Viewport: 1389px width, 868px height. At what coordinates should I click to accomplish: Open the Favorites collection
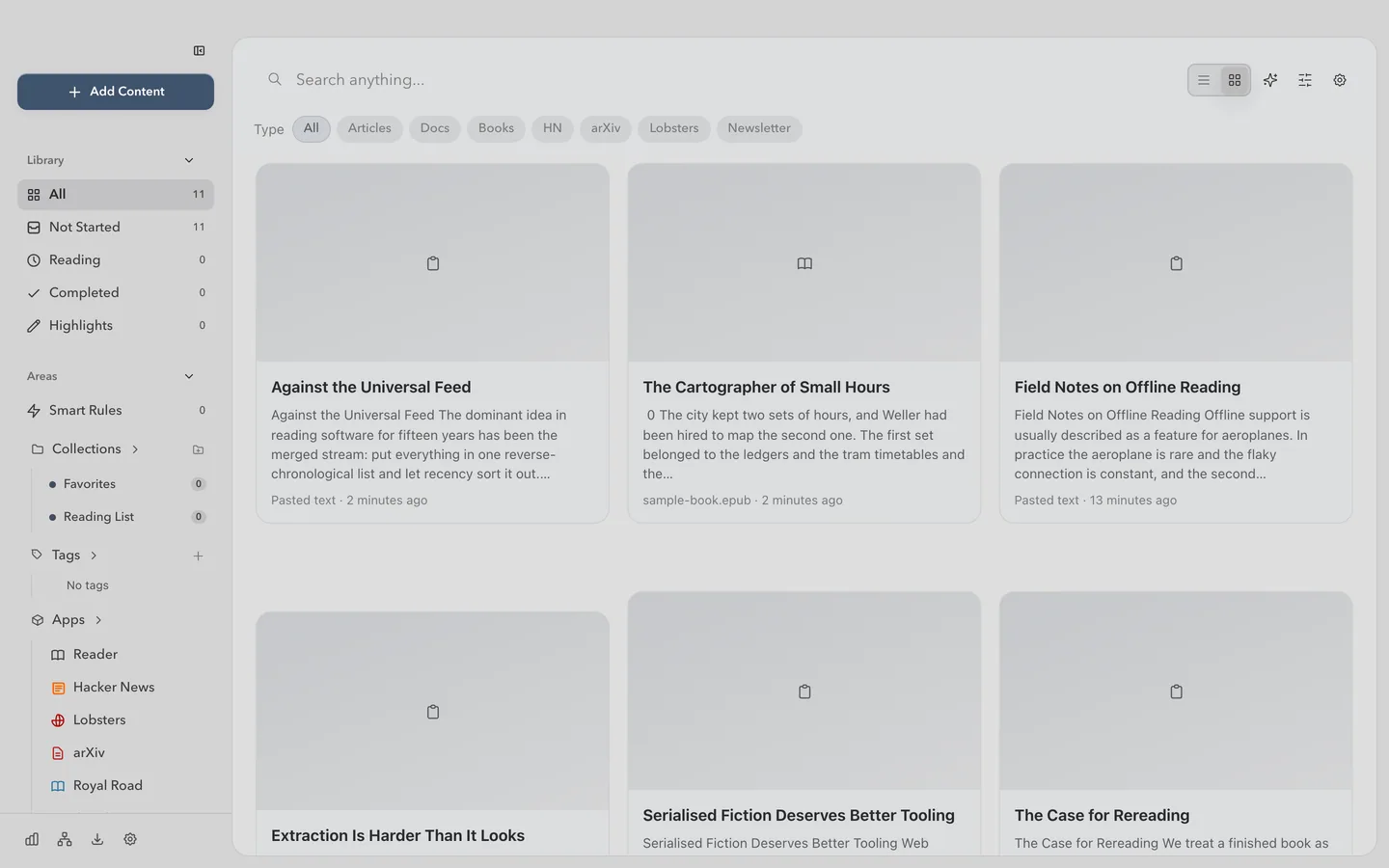[x=125, y=484]
